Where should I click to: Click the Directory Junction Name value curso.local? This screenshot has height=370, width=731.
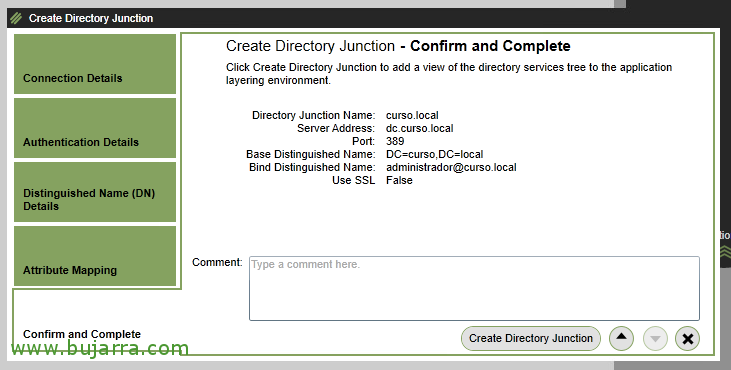pos(412,115)
